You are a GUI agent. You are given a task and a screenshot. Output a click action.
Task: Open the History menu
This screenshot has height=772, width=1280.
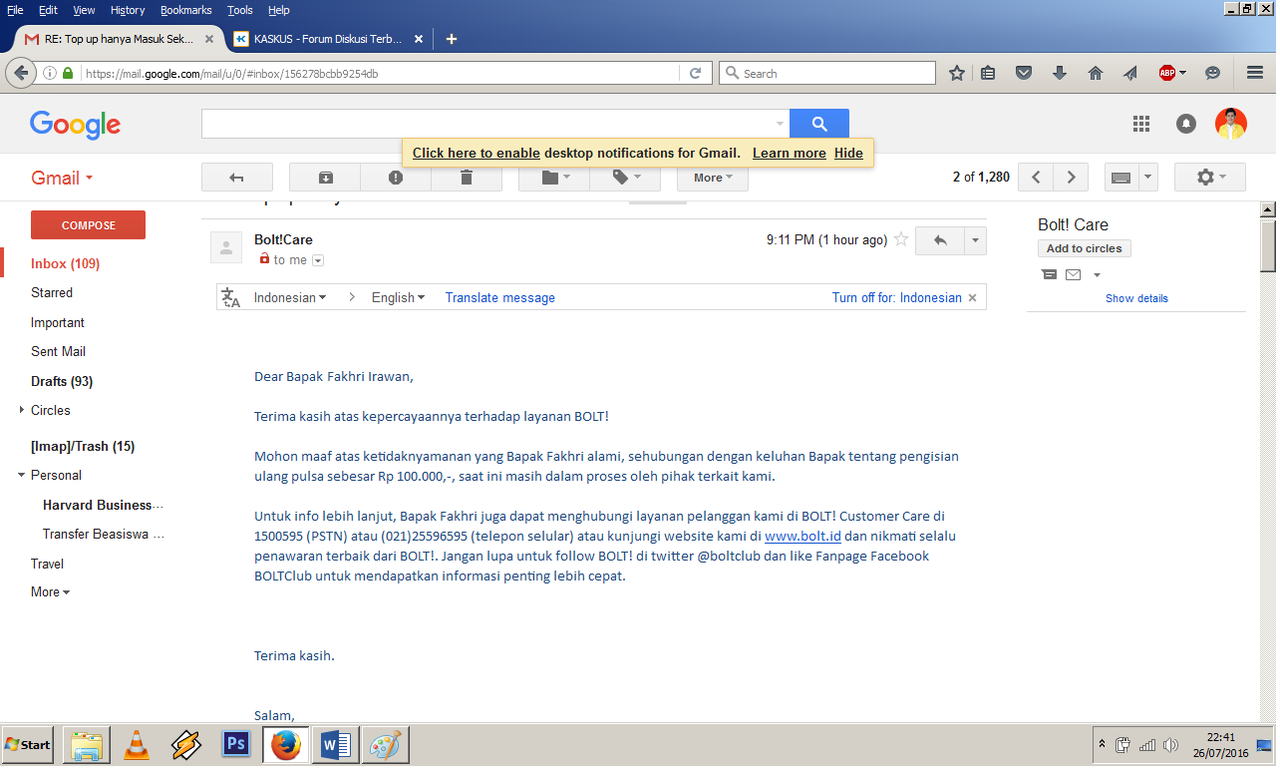click(x=128, y=10)
